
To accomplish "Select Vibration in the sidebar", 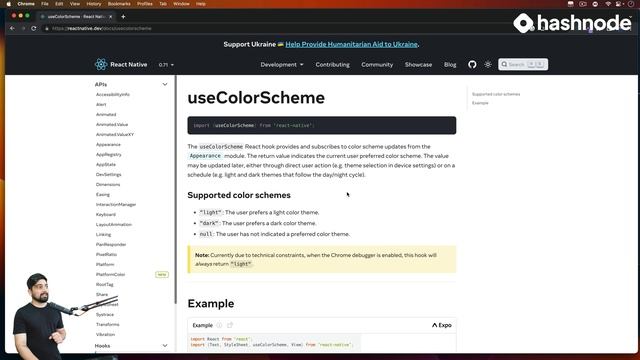I will point(105,335).
